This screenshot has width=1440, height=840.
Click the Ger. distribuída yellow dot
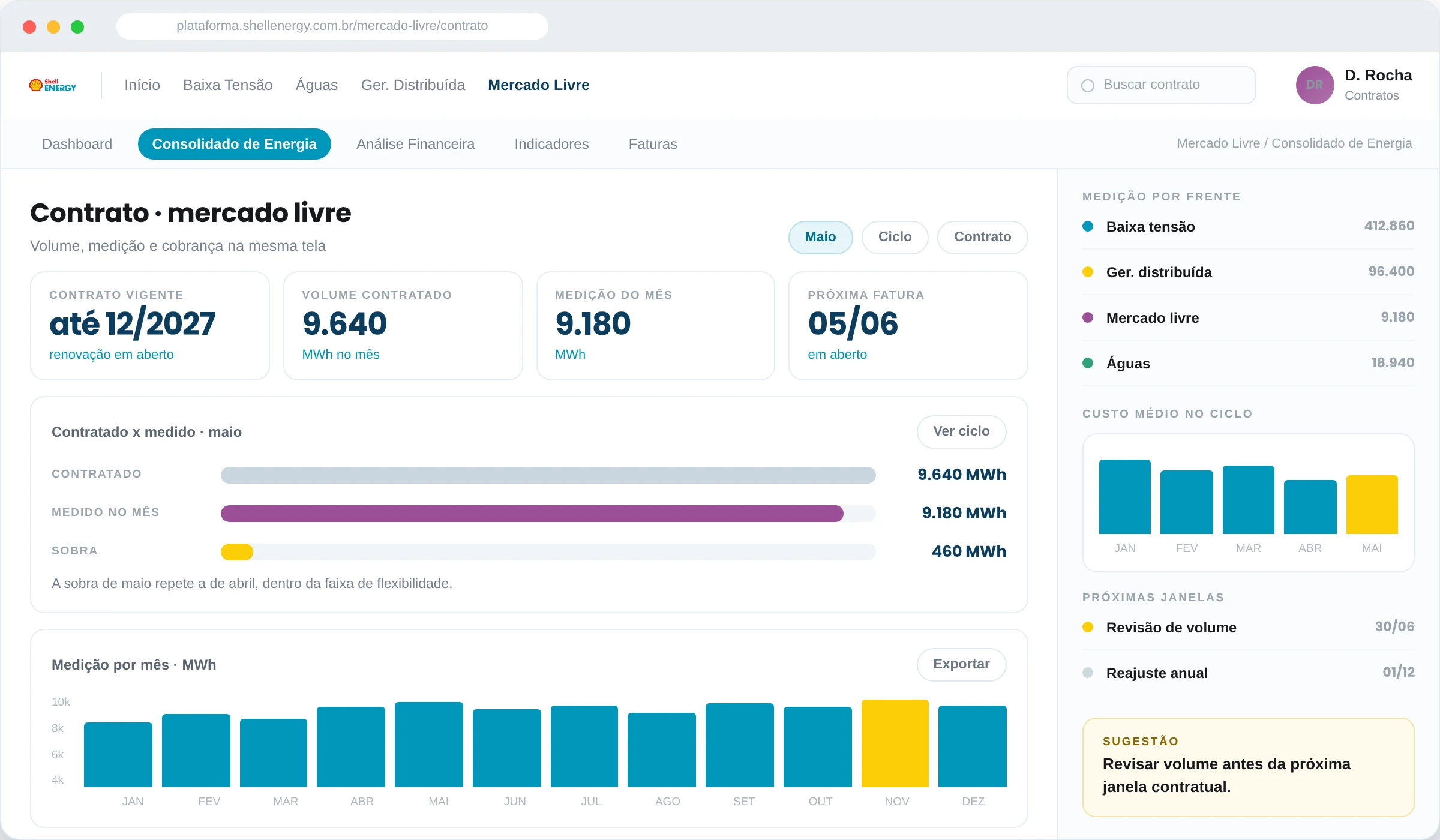[x=1088, y=272]
